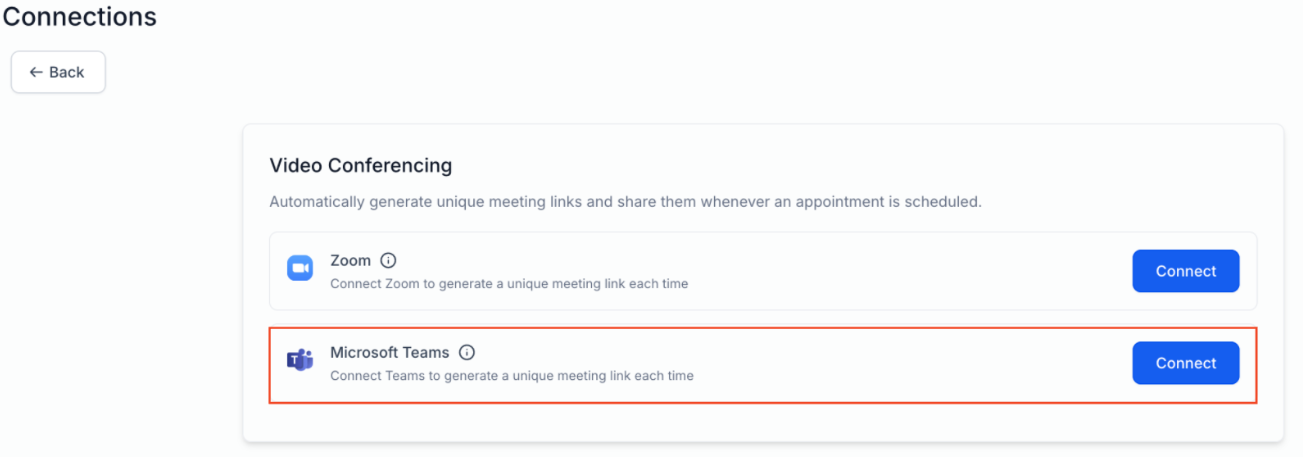The width and height of the screenshot is (1303, 457).
Task: Click the Connections page title
Action: click(x=79, y=16)
